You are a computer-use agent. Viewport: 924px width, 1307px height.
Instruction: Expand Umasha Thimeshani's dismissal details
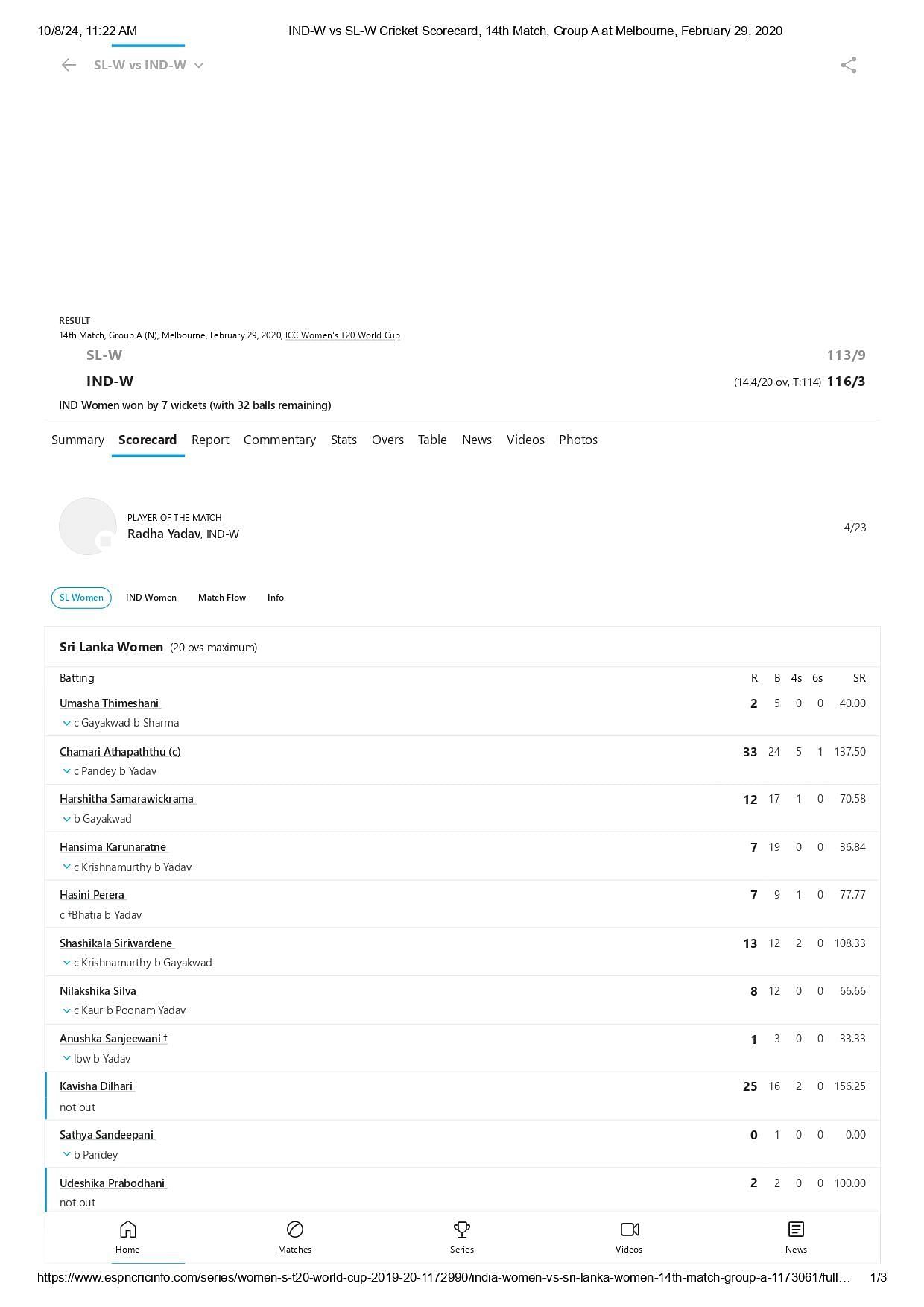coord(67,723)
